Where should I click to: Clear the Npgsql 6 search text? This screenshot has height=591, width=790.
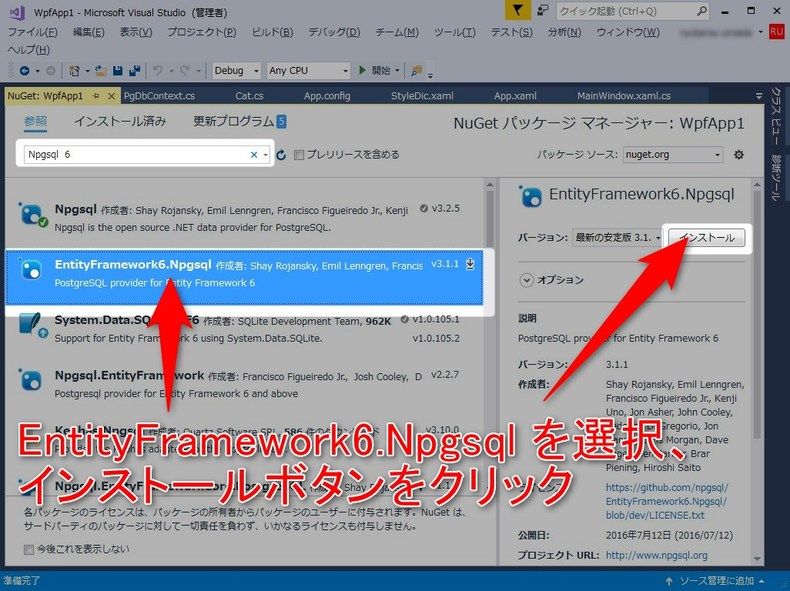pos(254,155)
